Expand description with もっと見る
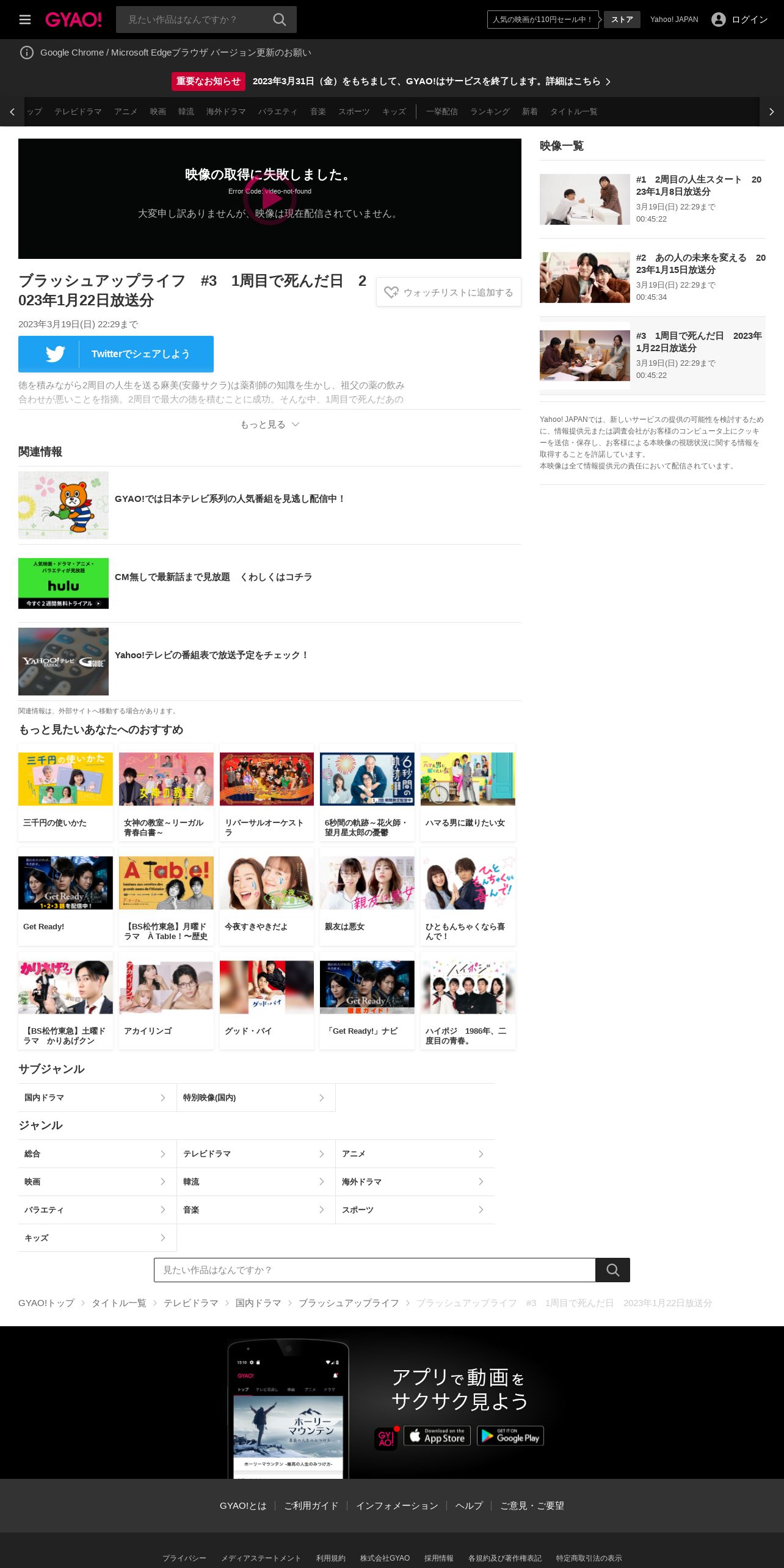This screenshot has width=784, height=1568. pos(269,424)
